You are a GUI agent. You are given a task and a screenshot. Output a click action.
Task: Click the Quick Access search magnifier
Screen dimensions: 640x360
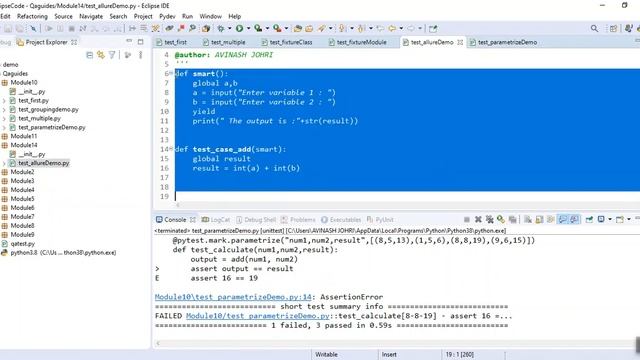(594, 29)
